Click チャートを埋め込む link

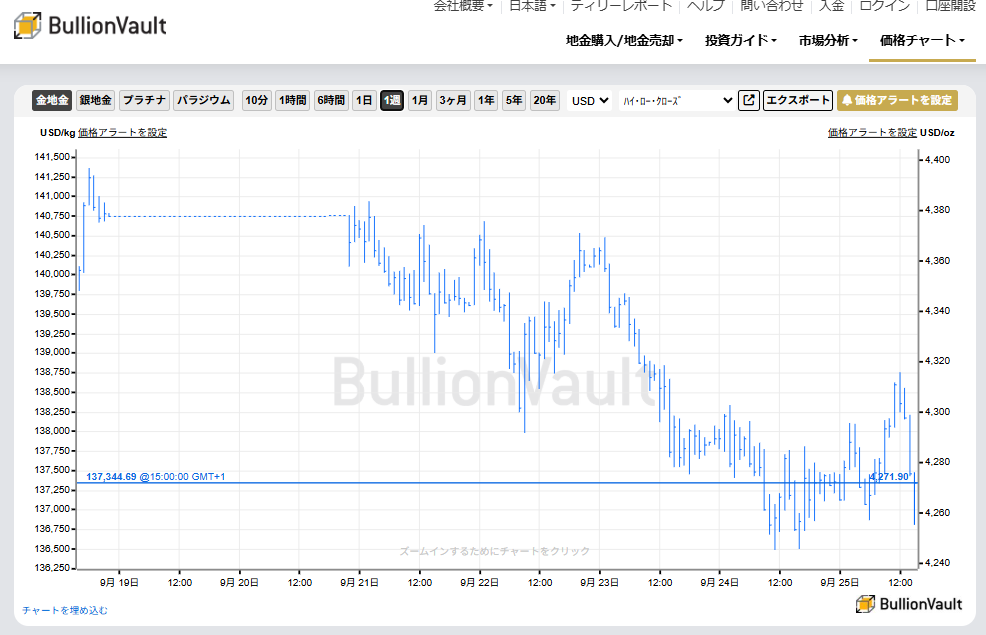pyautogui.click(x=65, y=610)
